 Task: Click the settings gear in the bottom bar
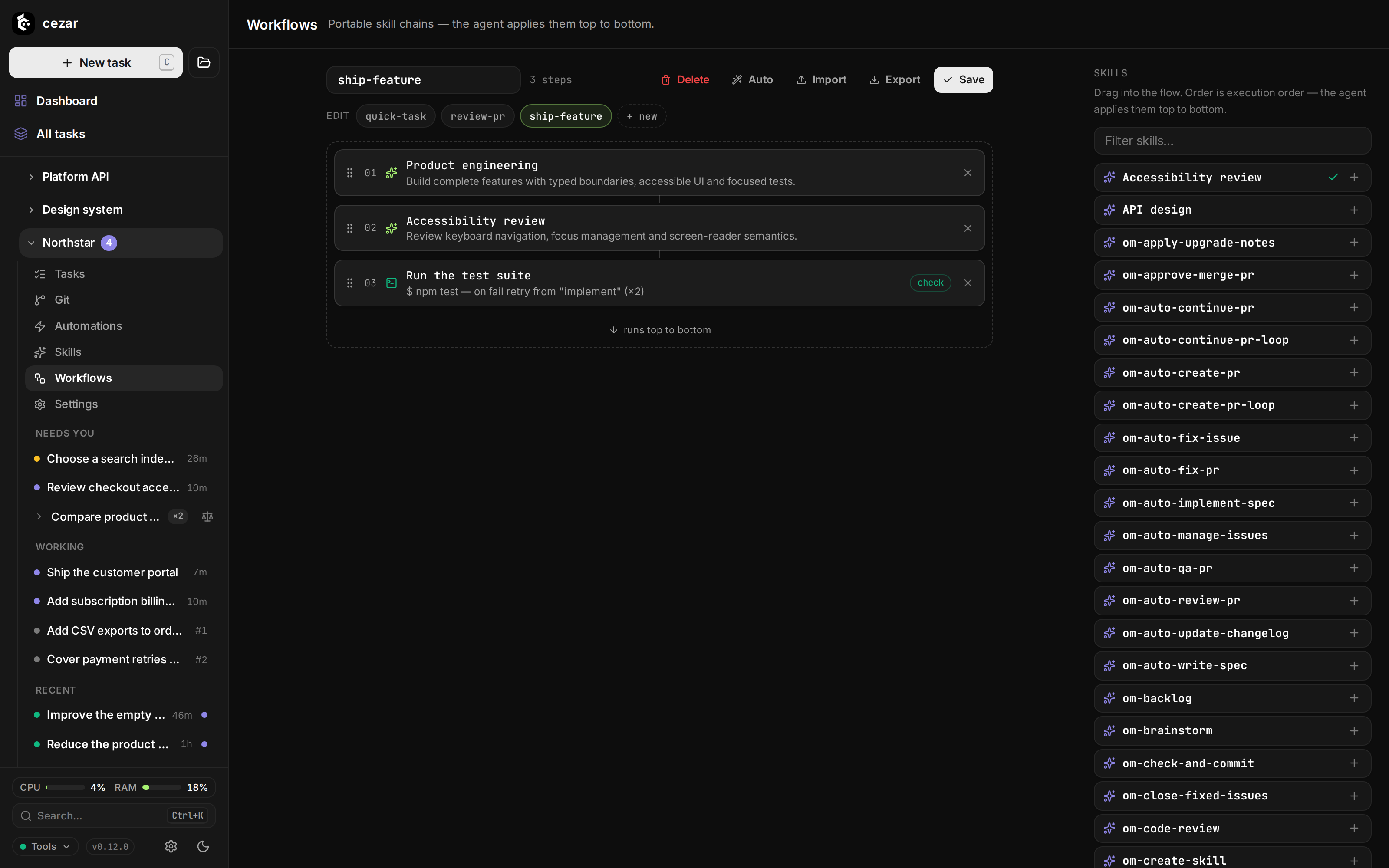(x=171, y=846)
